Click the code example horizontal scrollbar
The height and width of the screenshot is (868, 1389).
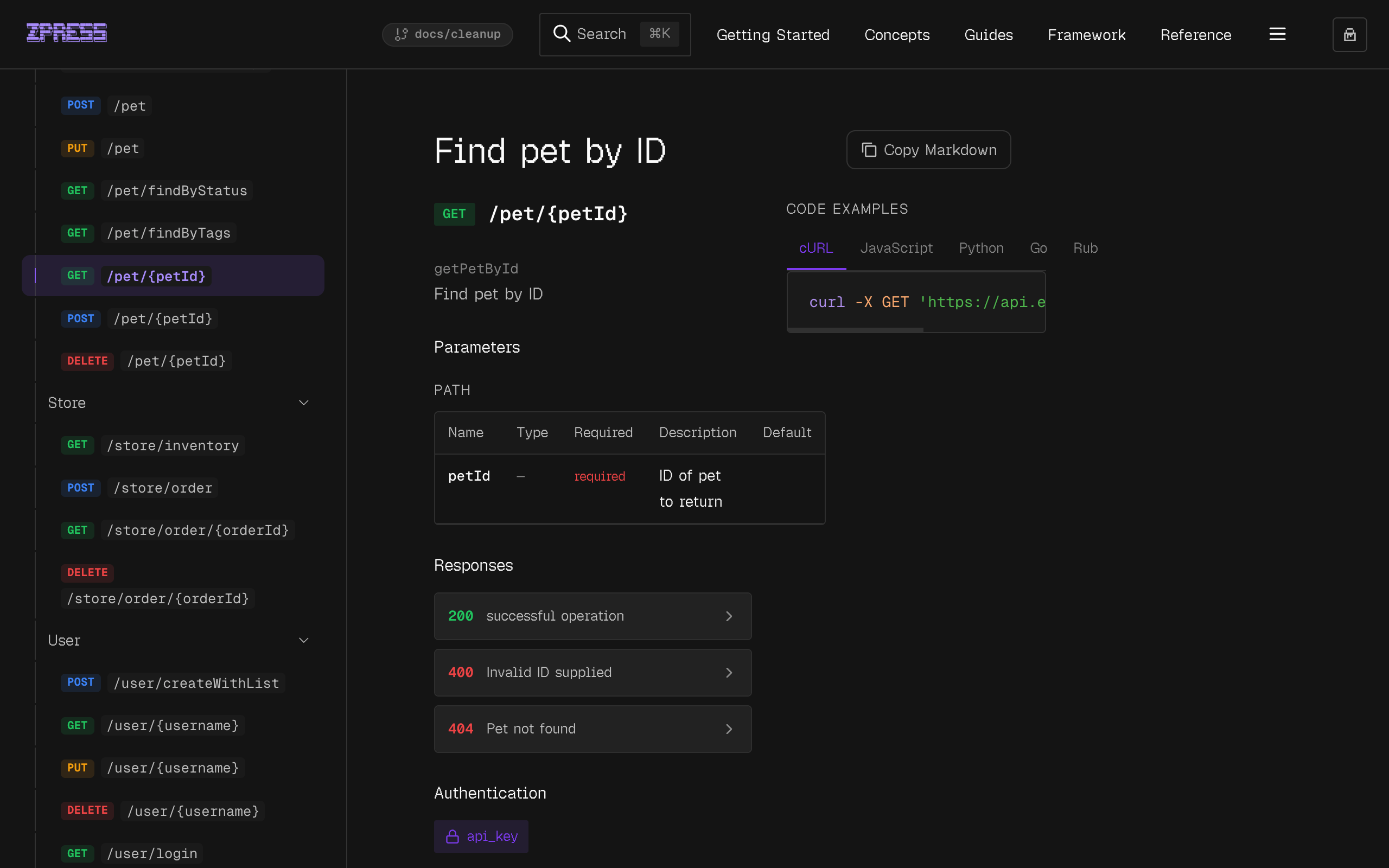click(855, 330)
